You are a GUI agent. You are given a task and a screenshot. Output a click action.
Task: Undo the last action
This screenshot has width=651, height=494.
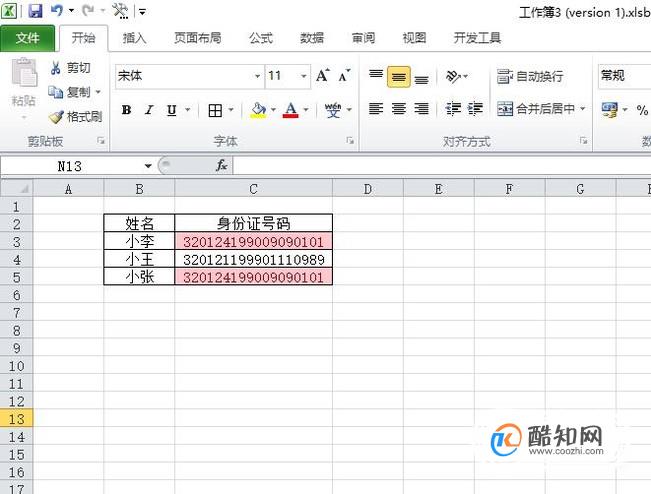coord(56,11)
